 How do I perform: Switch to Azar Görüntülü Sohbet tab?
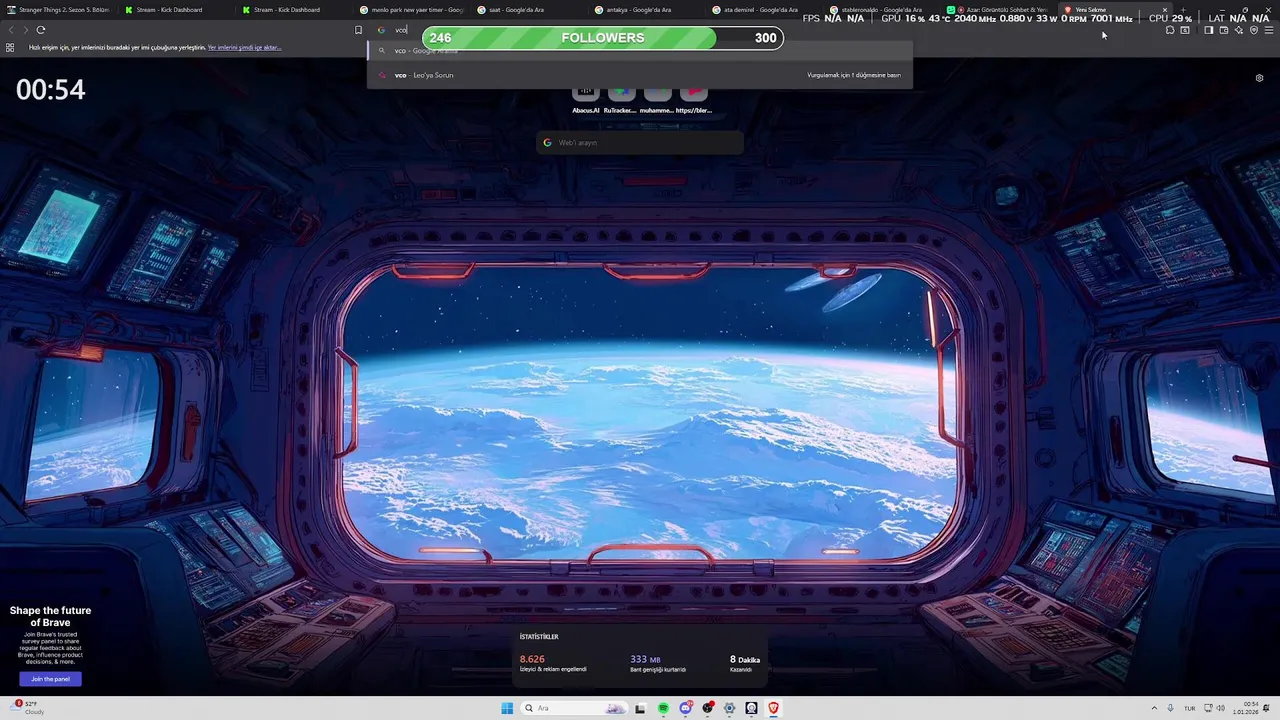[x=997, y=10]
